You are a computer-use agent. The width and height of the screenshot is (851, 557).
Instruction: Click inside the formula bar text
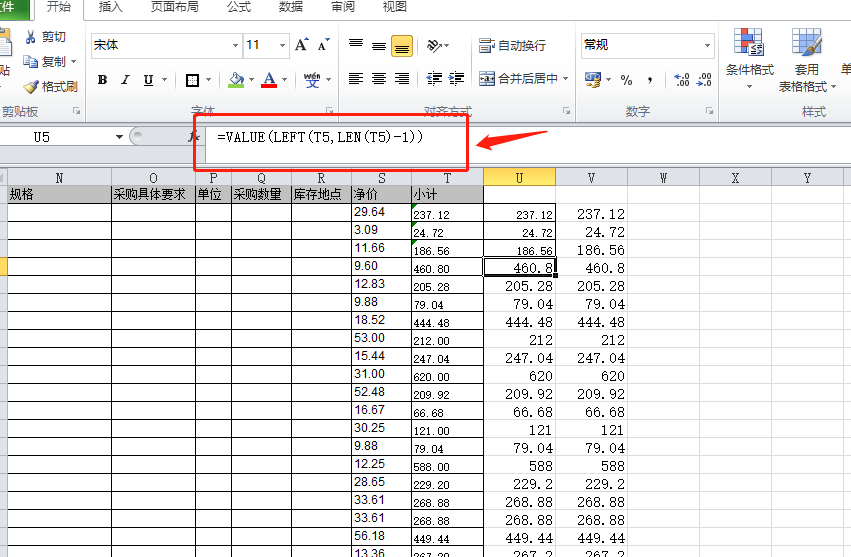(x=320, y=137)
